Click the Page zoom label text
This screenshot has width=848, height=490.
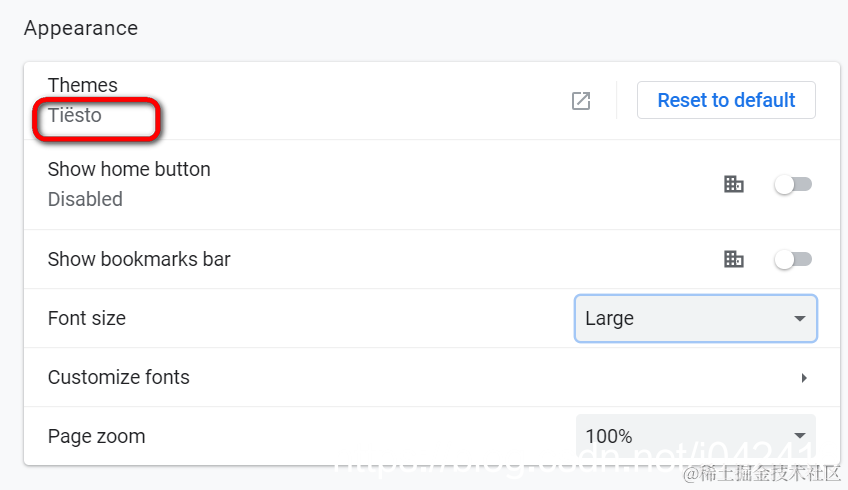tap(97, 436)
